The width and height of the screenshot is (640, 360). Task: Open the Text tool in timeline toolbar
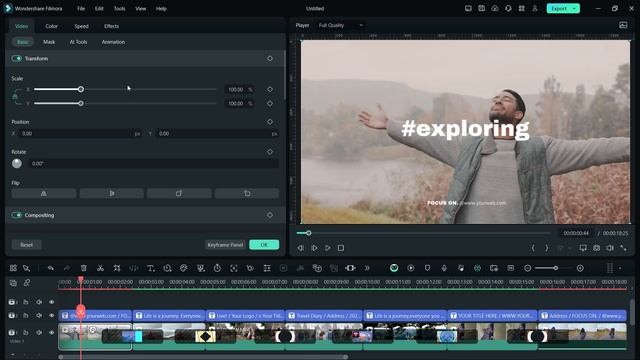click(151, 268)
